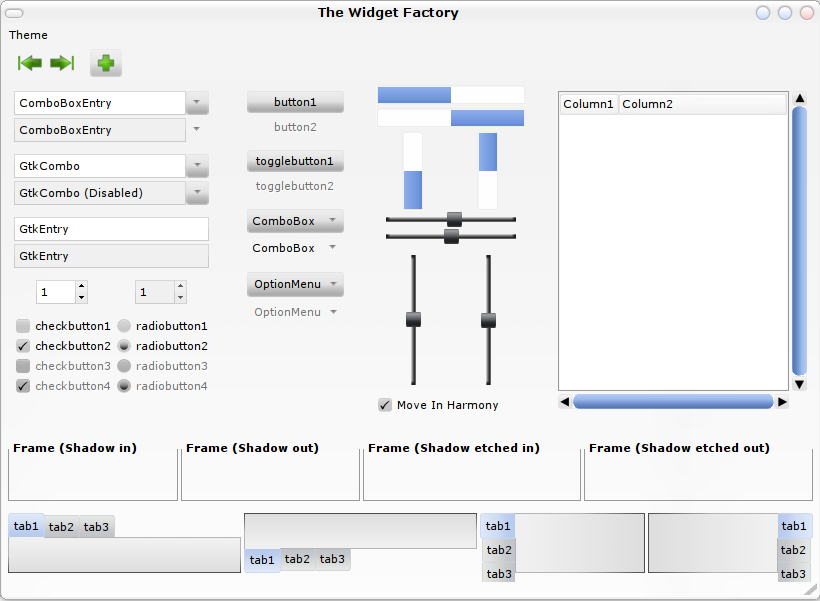Click the tree view vertical scrollbar thumb
Viewport: 820px width, 601px height.
click(x=800, y=241)
